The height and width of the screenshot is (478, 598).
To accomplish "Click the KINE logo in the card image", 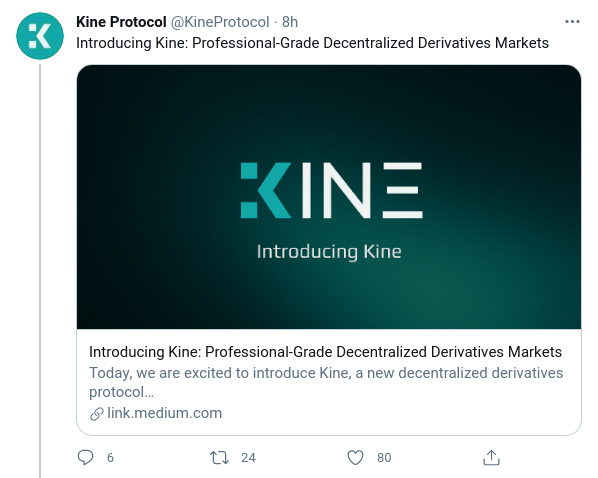I will 331,190.
